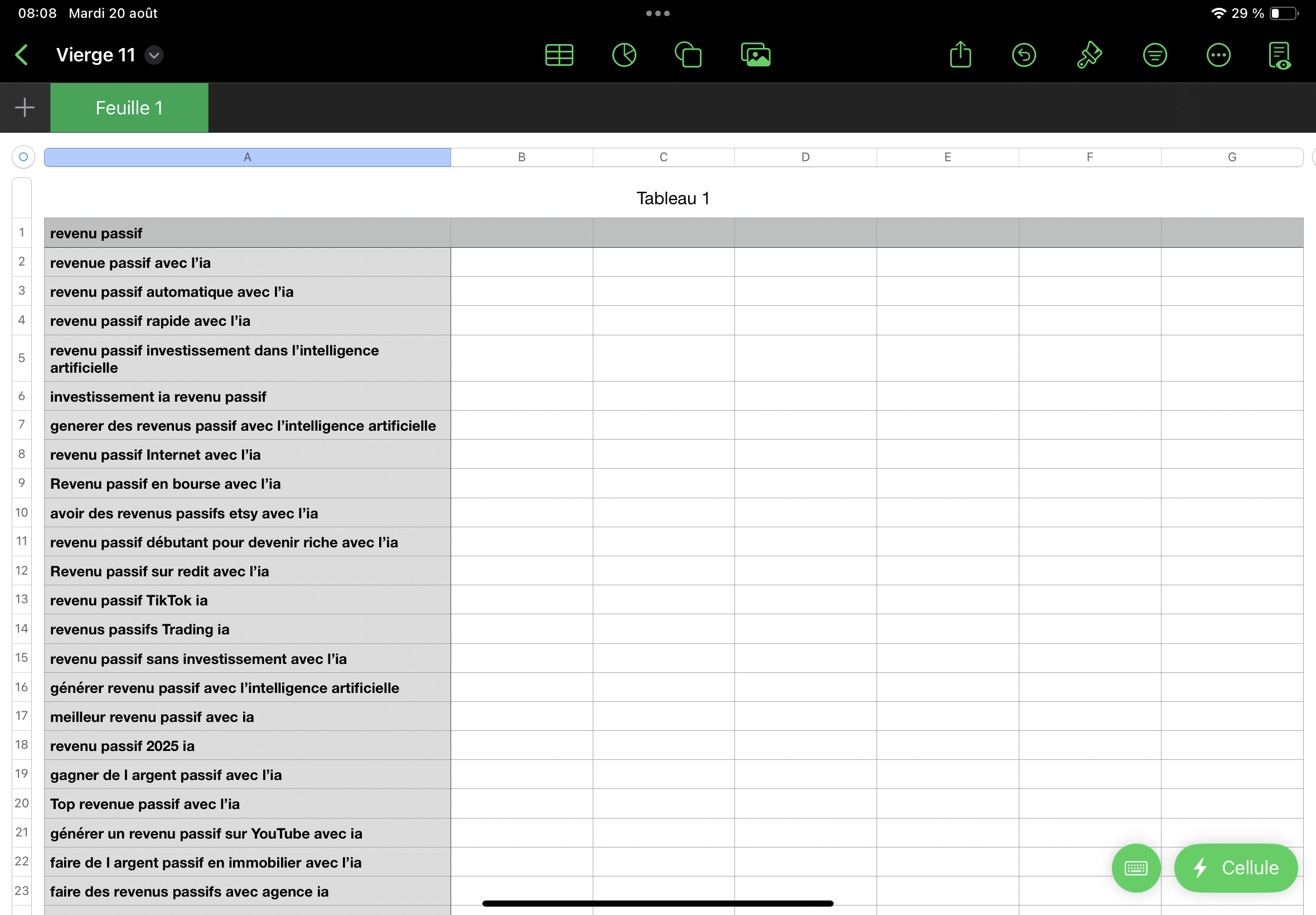
Task: Select cell 'avoir des revenus passifs etsy avec l'ia'
Action: [248, 513]
